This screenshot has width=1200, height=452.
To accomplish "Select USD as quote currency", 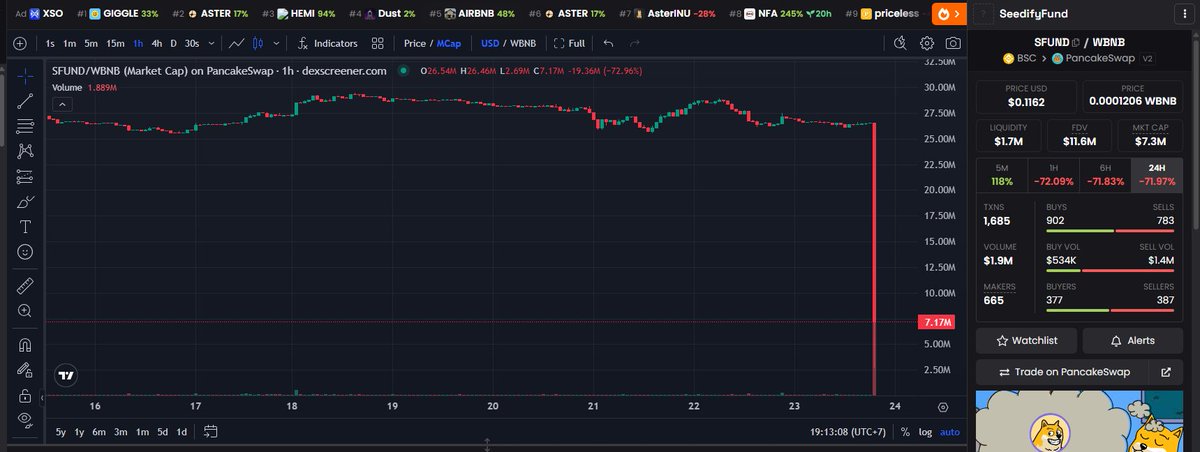I will click(x=490, y=44).
